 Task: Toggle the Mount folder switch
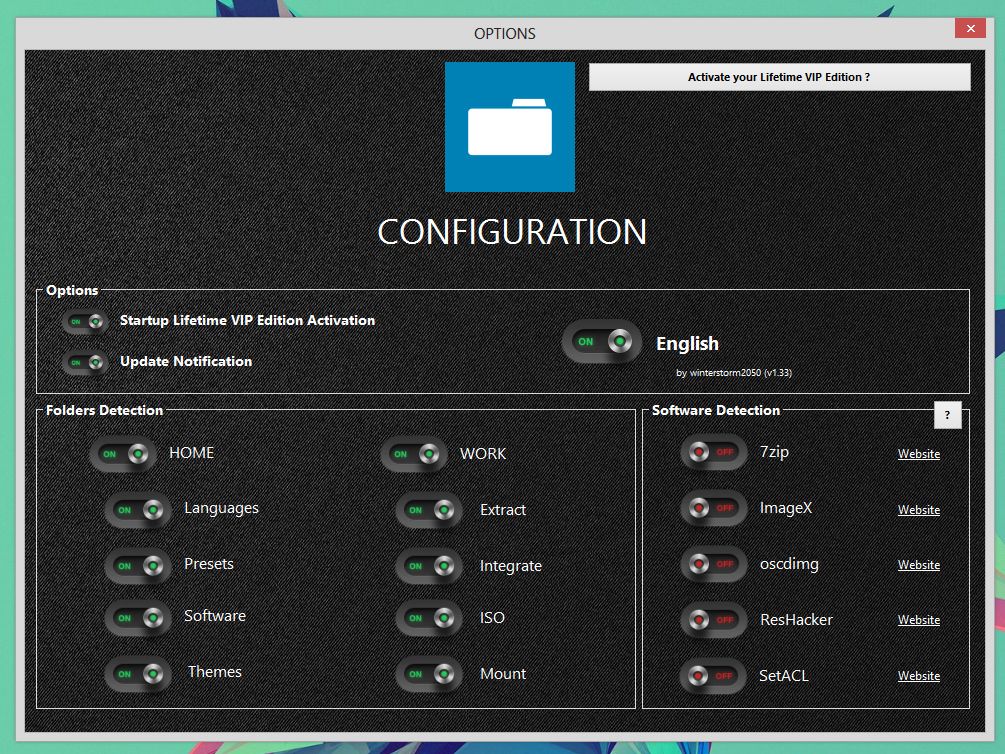coord(429,674)
